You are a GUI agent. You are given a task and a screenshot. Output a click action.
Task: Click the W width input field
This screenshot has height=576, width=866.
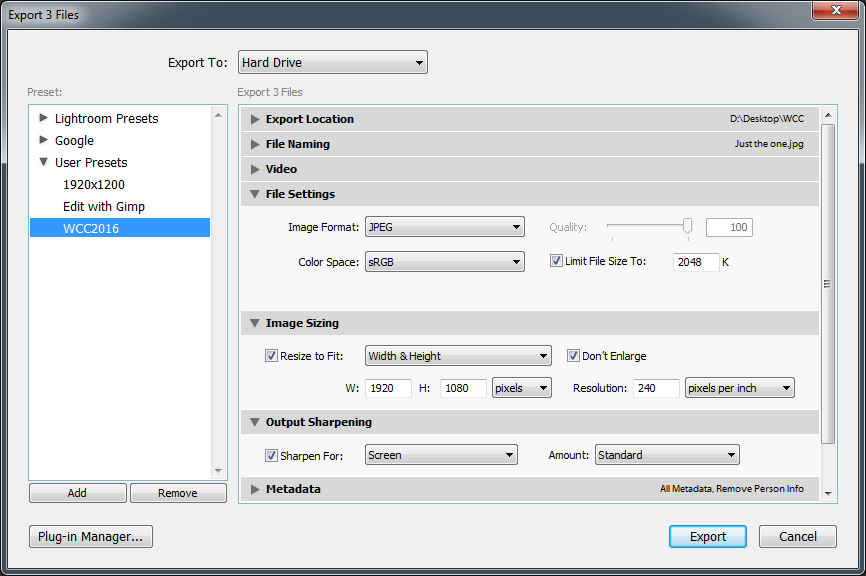pyautogui.click(x=388, y=388)
